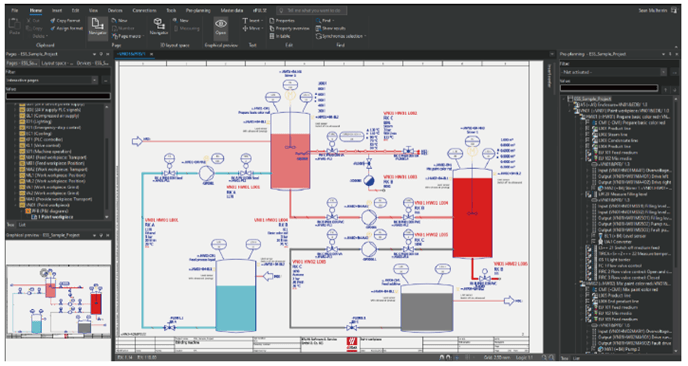The height and width of the screenshot is (366, 688).
Task: Click the Properties command
Action: point(282,20)
